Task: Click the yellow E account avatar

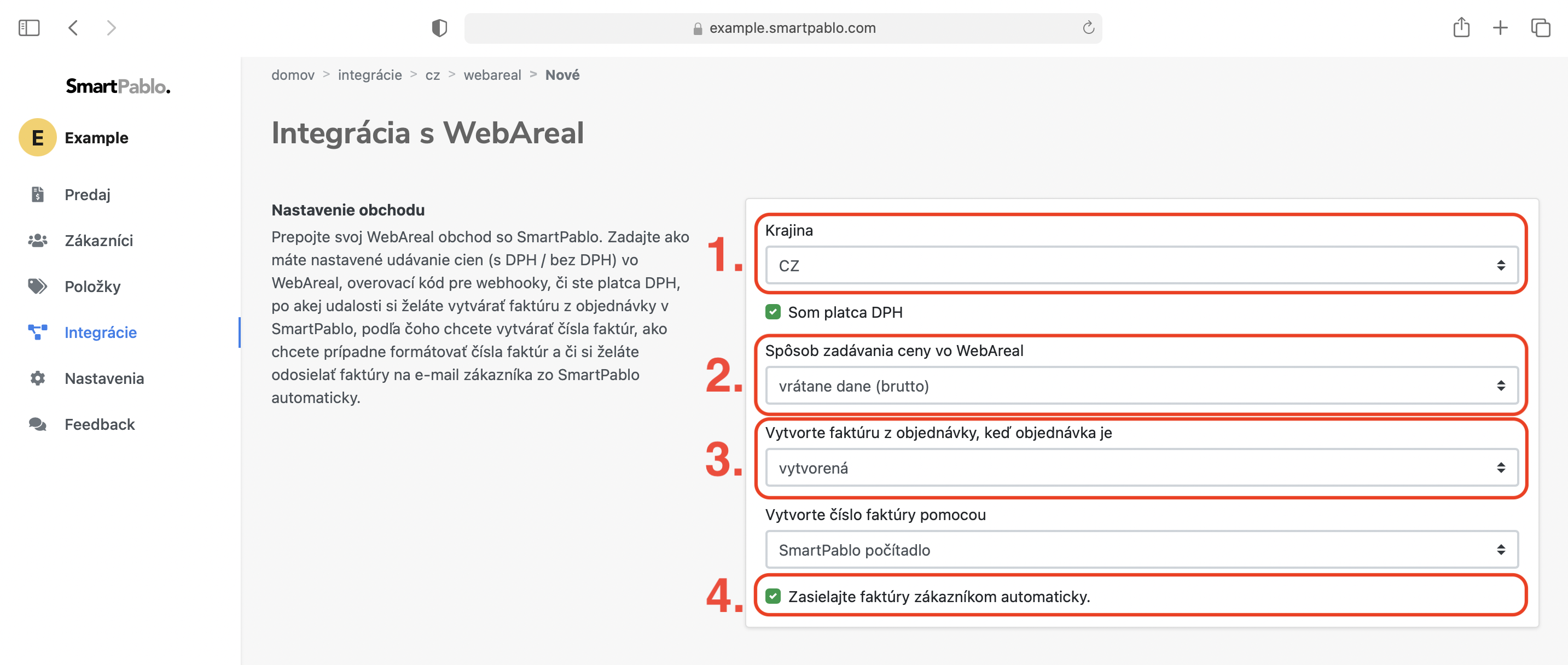Action: click(x=38, y=137)
